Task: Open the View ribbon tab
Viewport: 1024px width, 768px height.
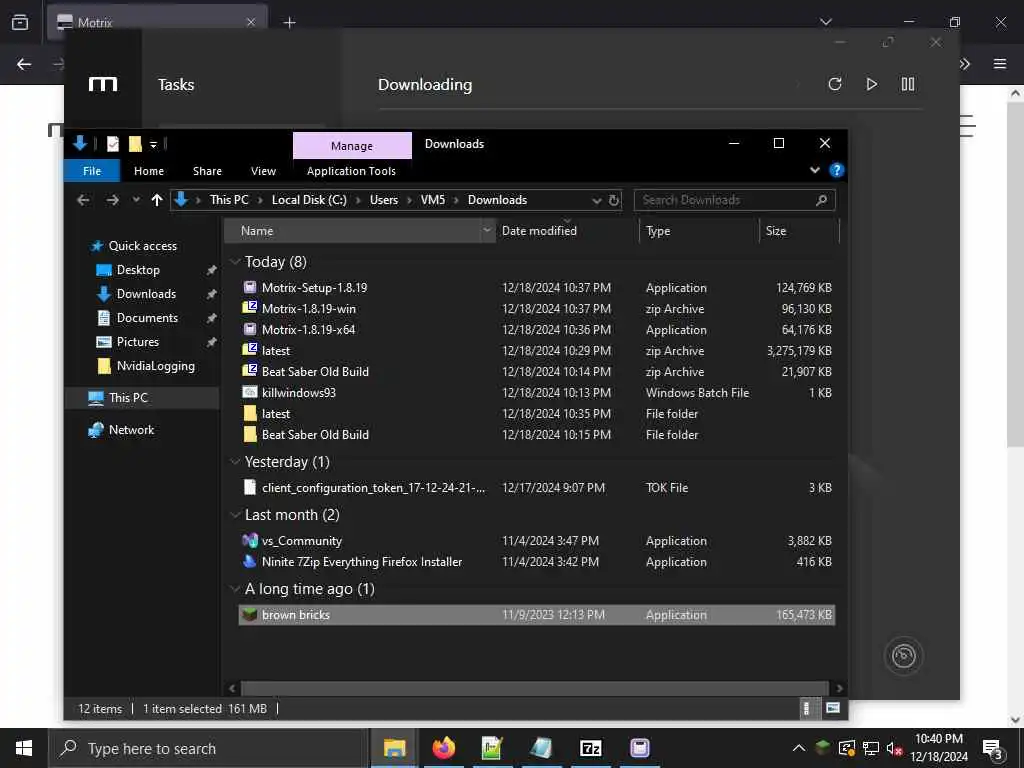Action: coord(263,171)
